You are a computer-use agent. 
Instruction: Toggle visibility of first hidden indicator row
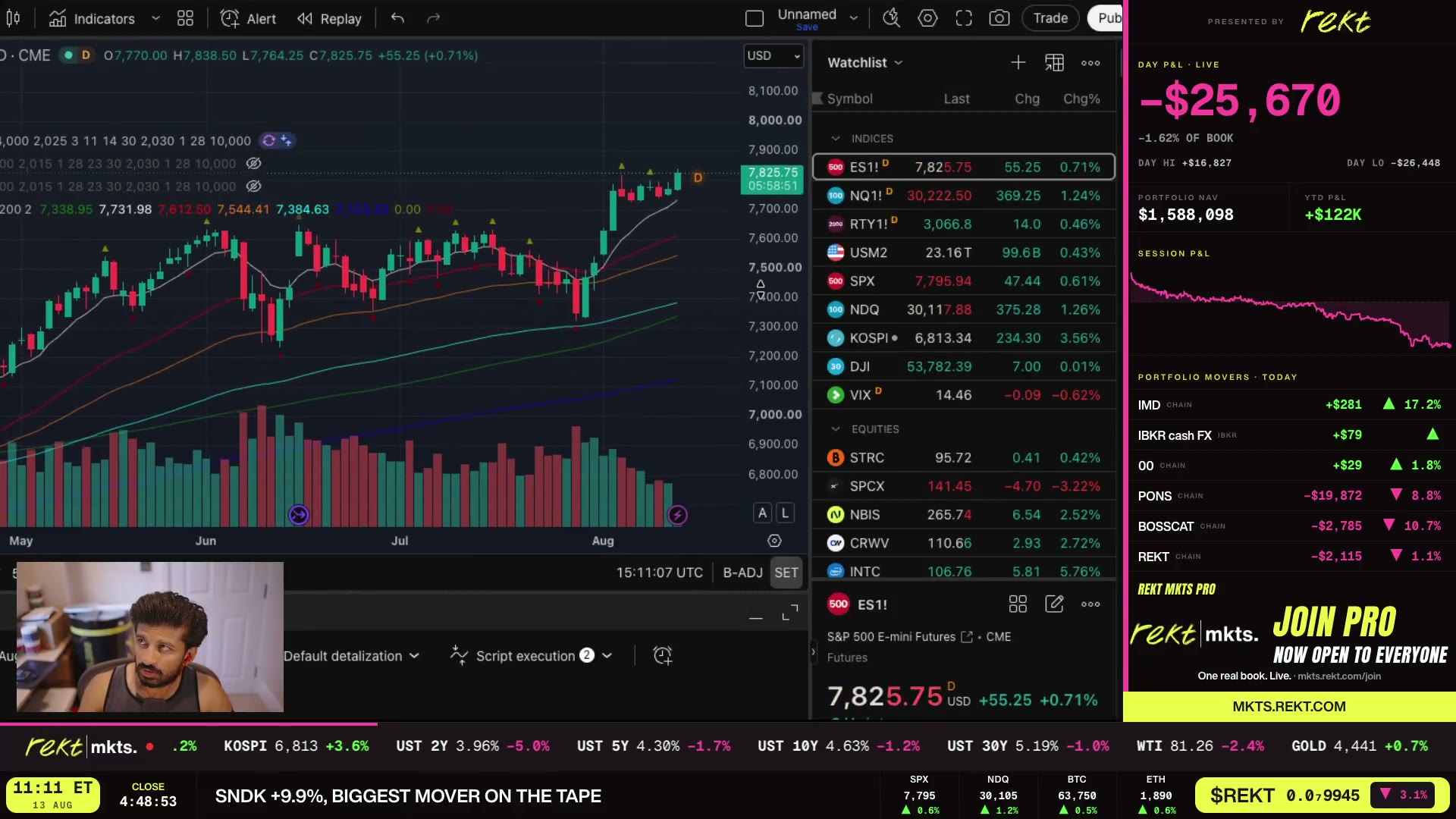coord(254,163)
